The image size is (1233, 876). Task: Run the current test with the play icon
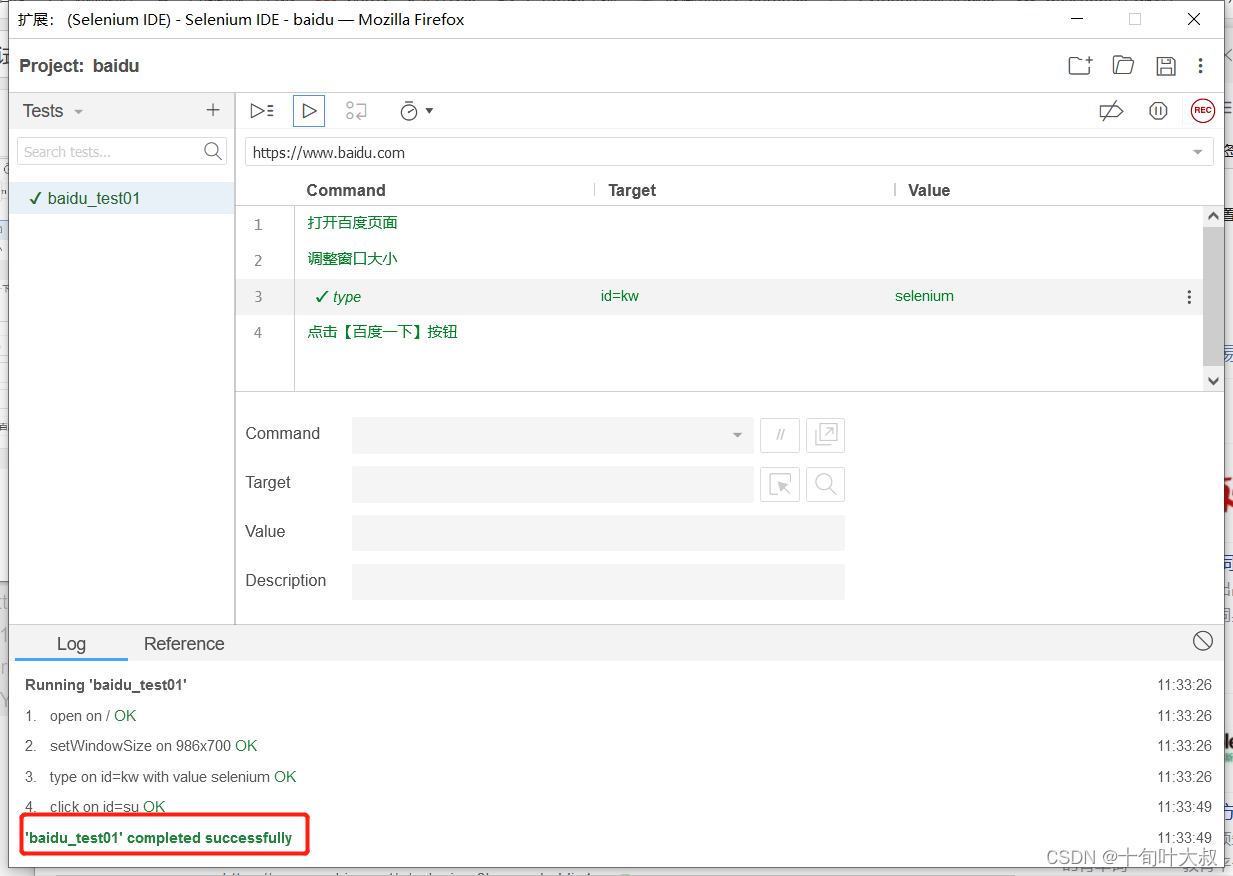coord(309,111)
